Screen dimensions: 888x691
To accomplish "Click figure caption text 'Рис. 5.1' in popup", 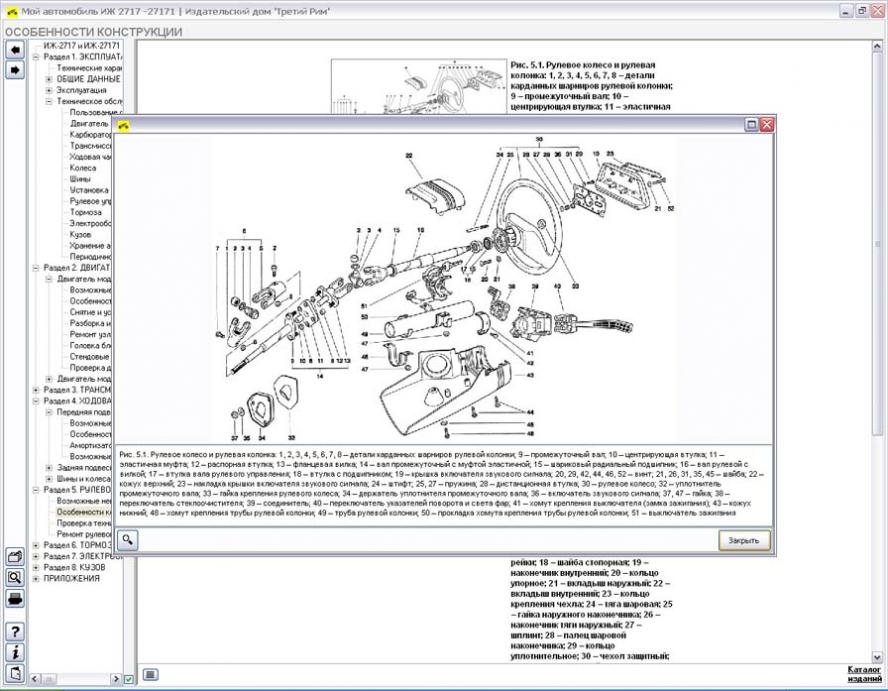I will click(133, 454).
